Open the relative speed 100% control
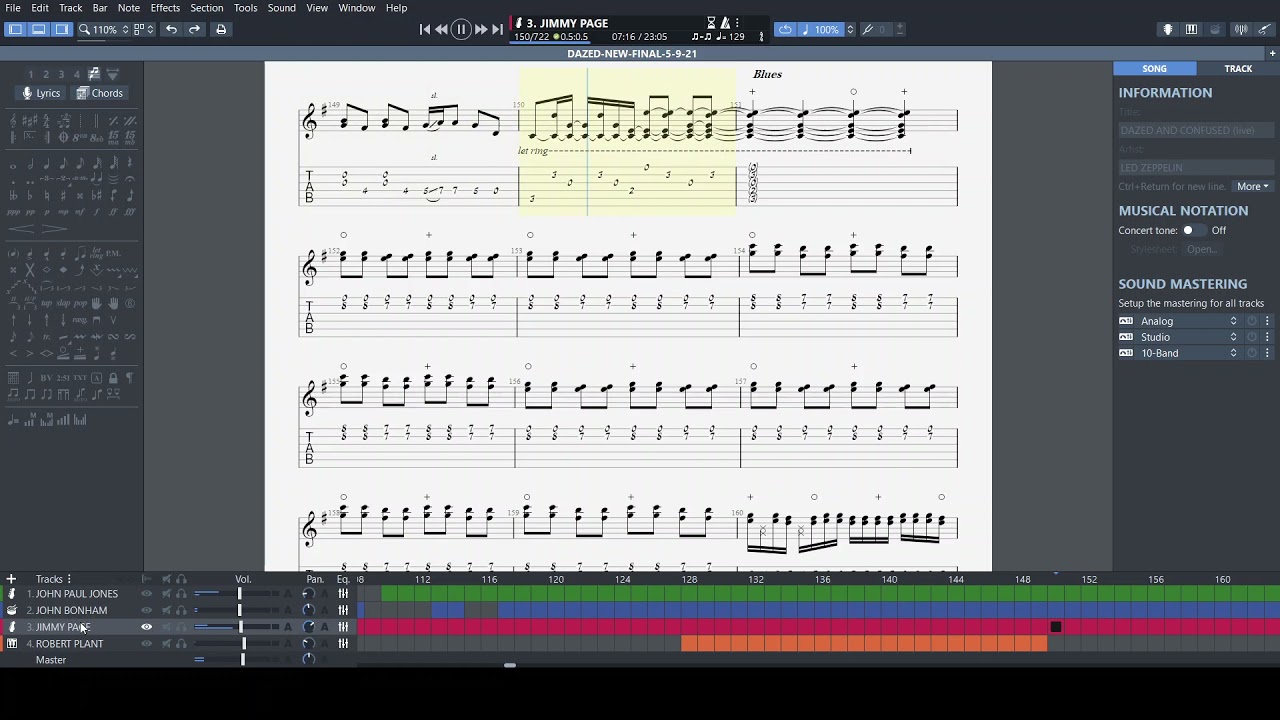 (x=827, y=29)
